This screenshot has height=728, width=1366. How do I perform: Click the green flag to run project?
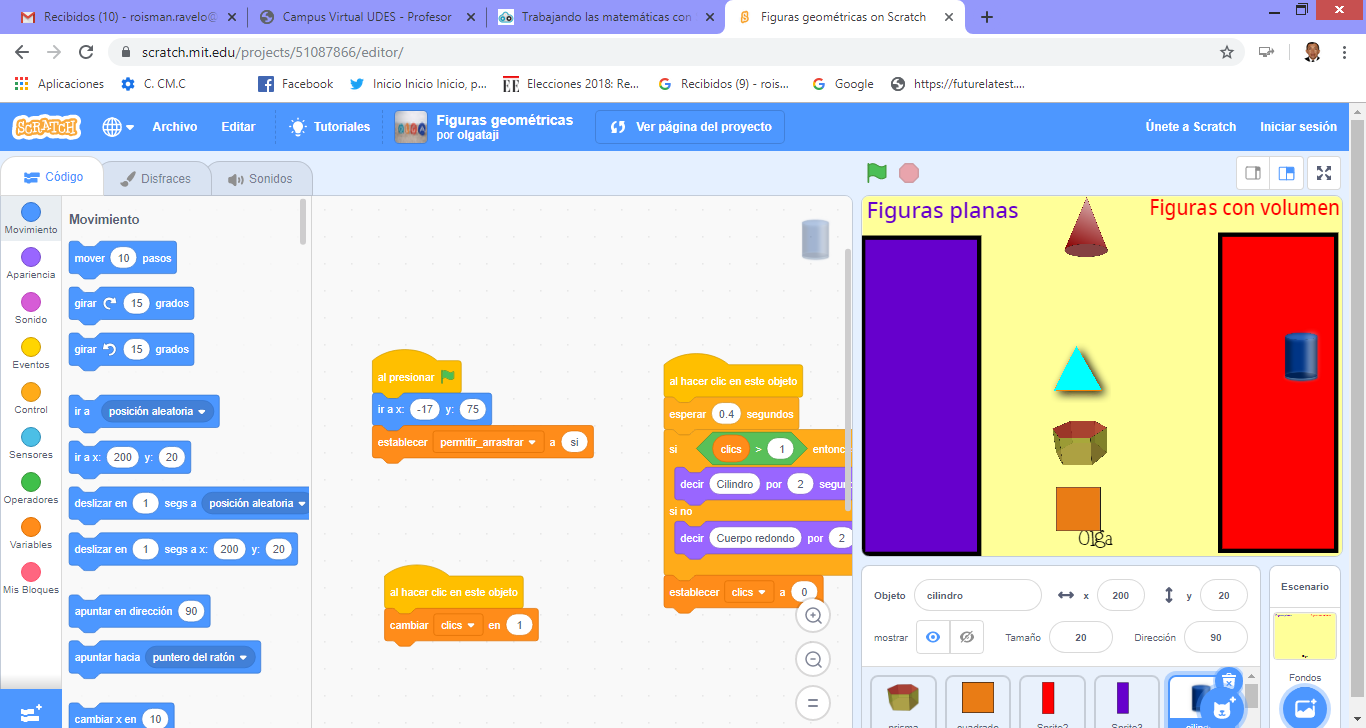pos(877,173)
